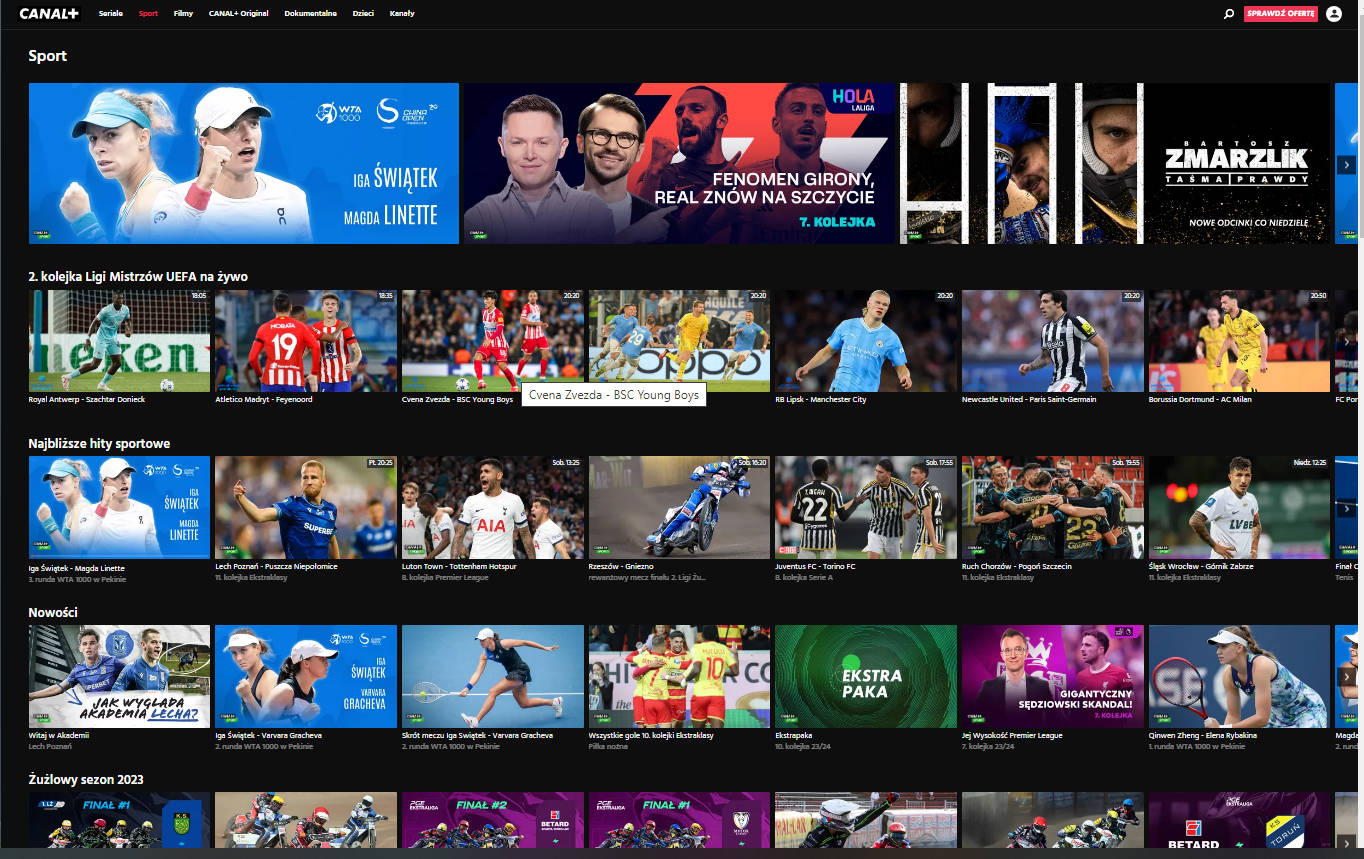Open the Ekstrapaka thumbnail
Viewport: 1364px width, 859px height.
click(x=866, y=677)
